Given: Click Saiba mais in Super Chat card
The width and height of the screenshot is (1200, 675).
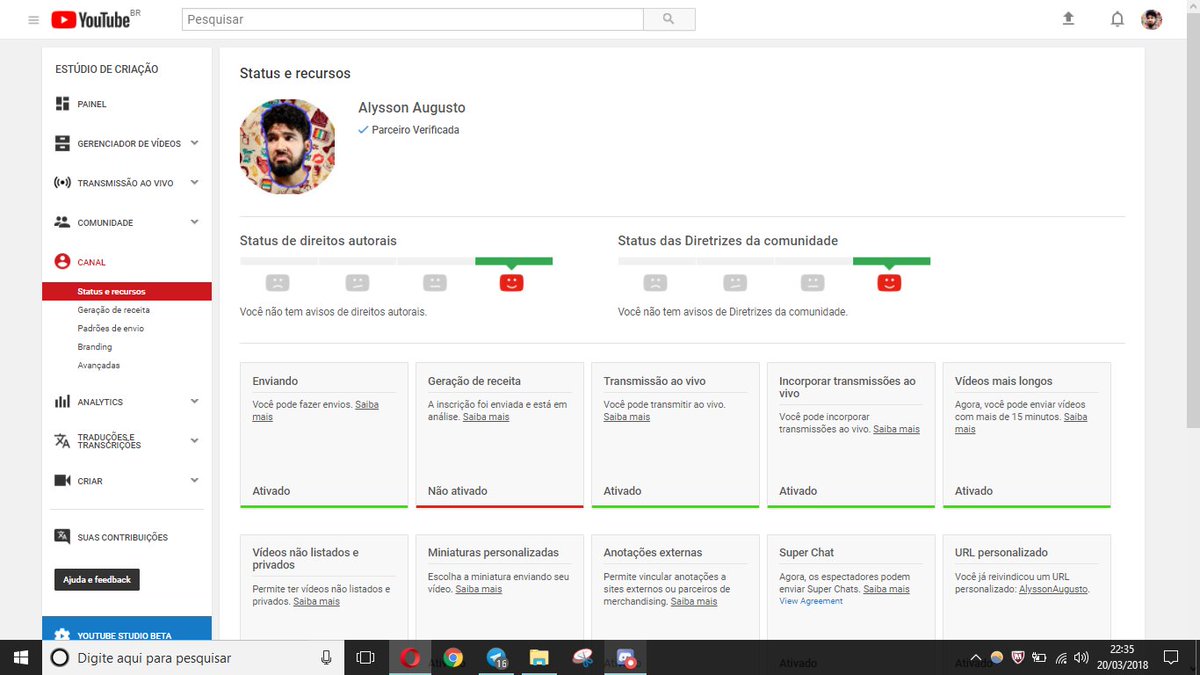Looking at the screenshot, I should [x=886, y=589].
